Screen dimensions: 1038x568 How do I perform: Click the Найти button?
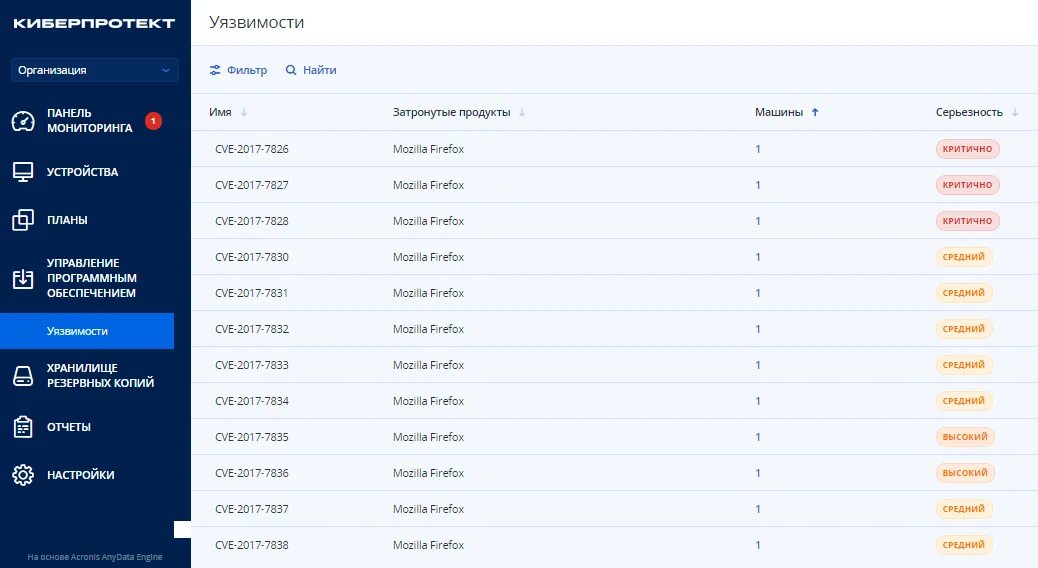pos(310,70)
